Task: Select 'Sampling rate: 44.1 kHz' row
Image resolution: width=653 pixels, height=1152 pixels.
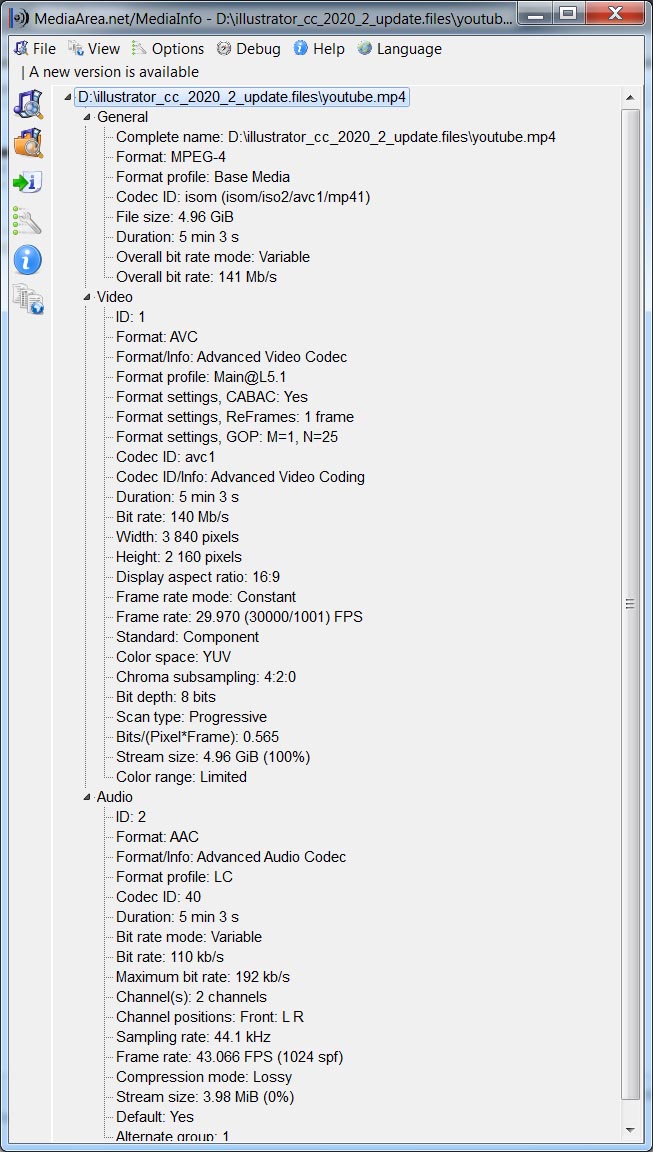Action: [193, 1037]
